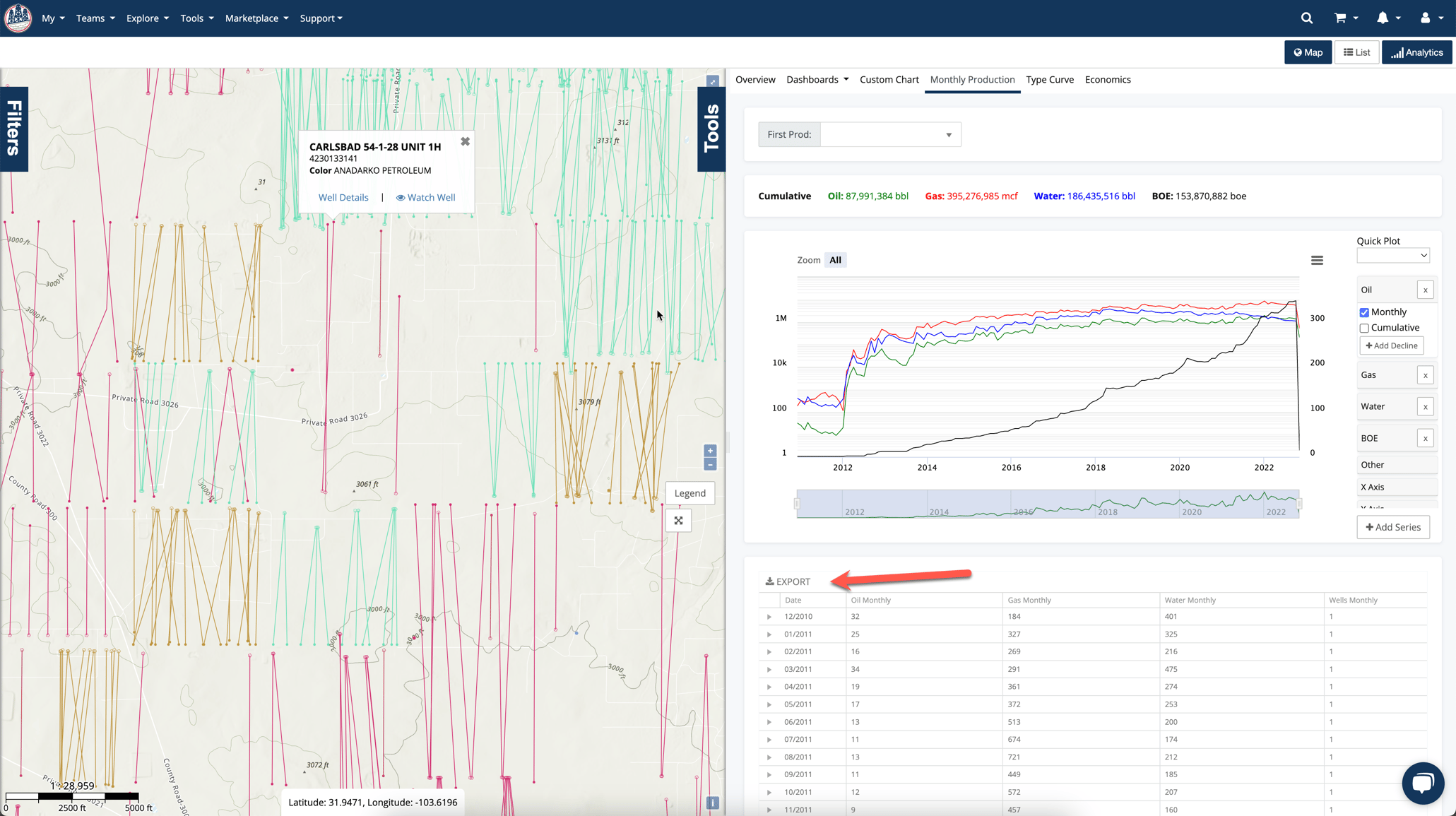Click the chart range navigator timeline

tap(1047, 504)
